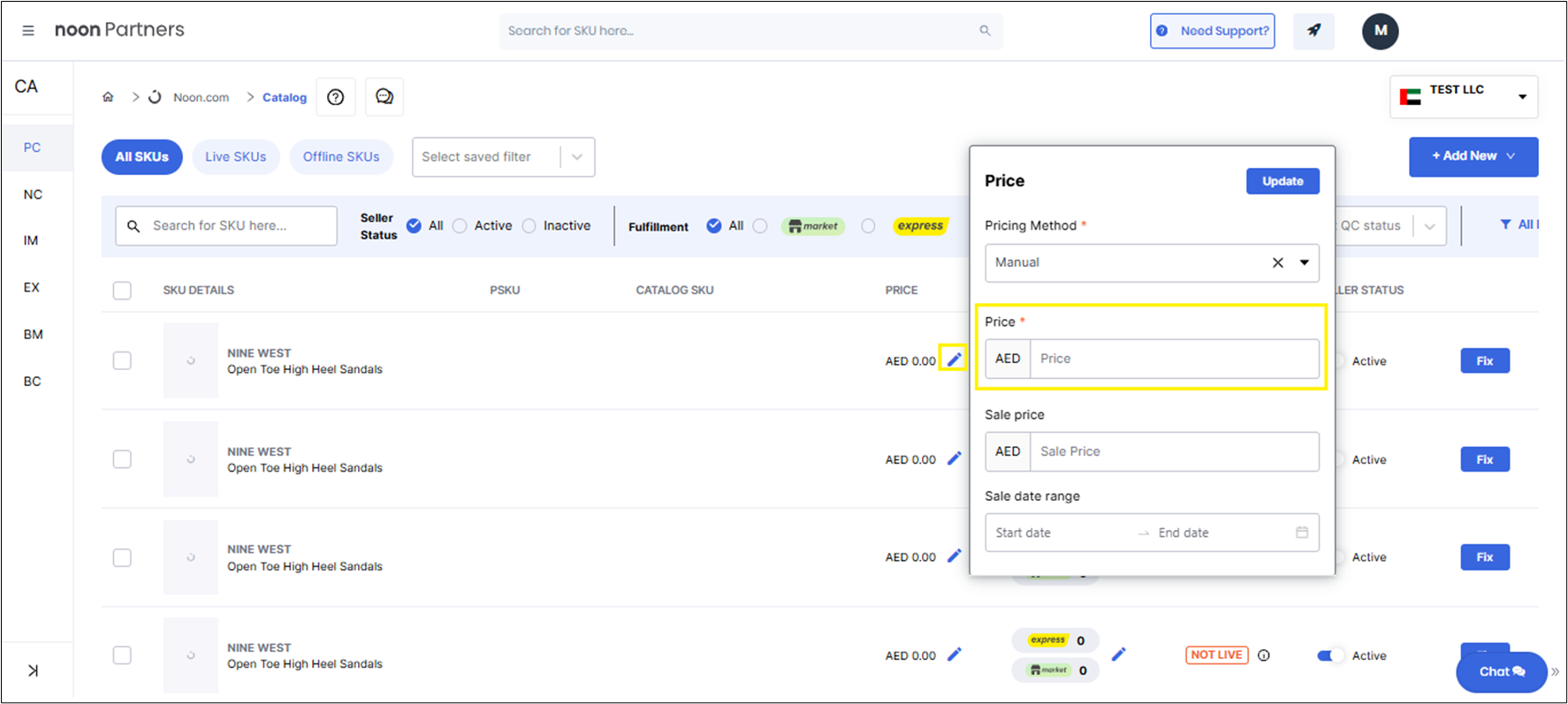Open the IM item in the sidebar
The image size is (1568, 704).
pos(31,240)
